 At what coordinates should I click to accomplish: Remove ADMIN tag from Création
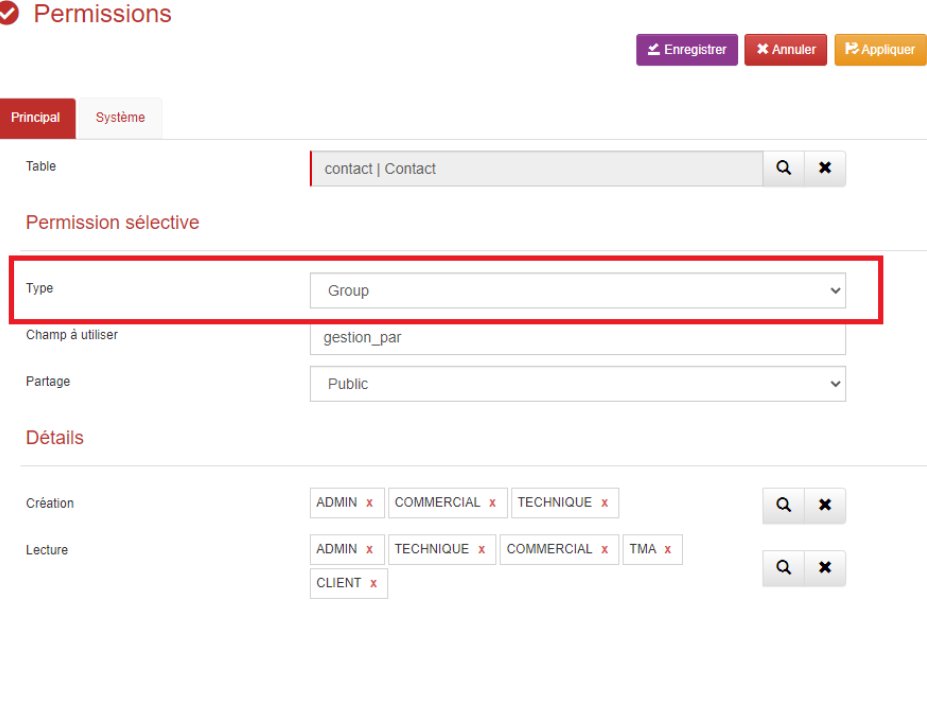[x=369, y=503]
